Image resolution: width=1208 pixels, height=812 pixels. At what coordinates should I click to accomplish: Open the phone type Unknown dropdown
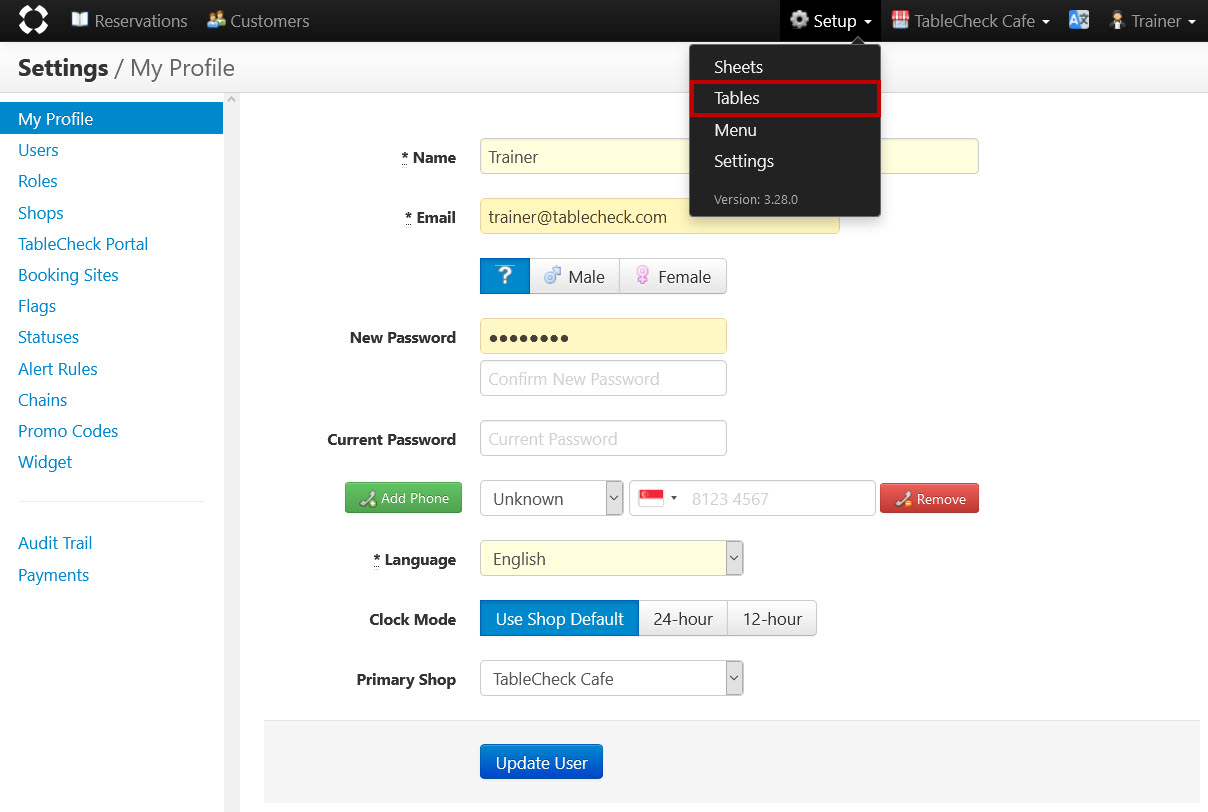tap(552, 498)
